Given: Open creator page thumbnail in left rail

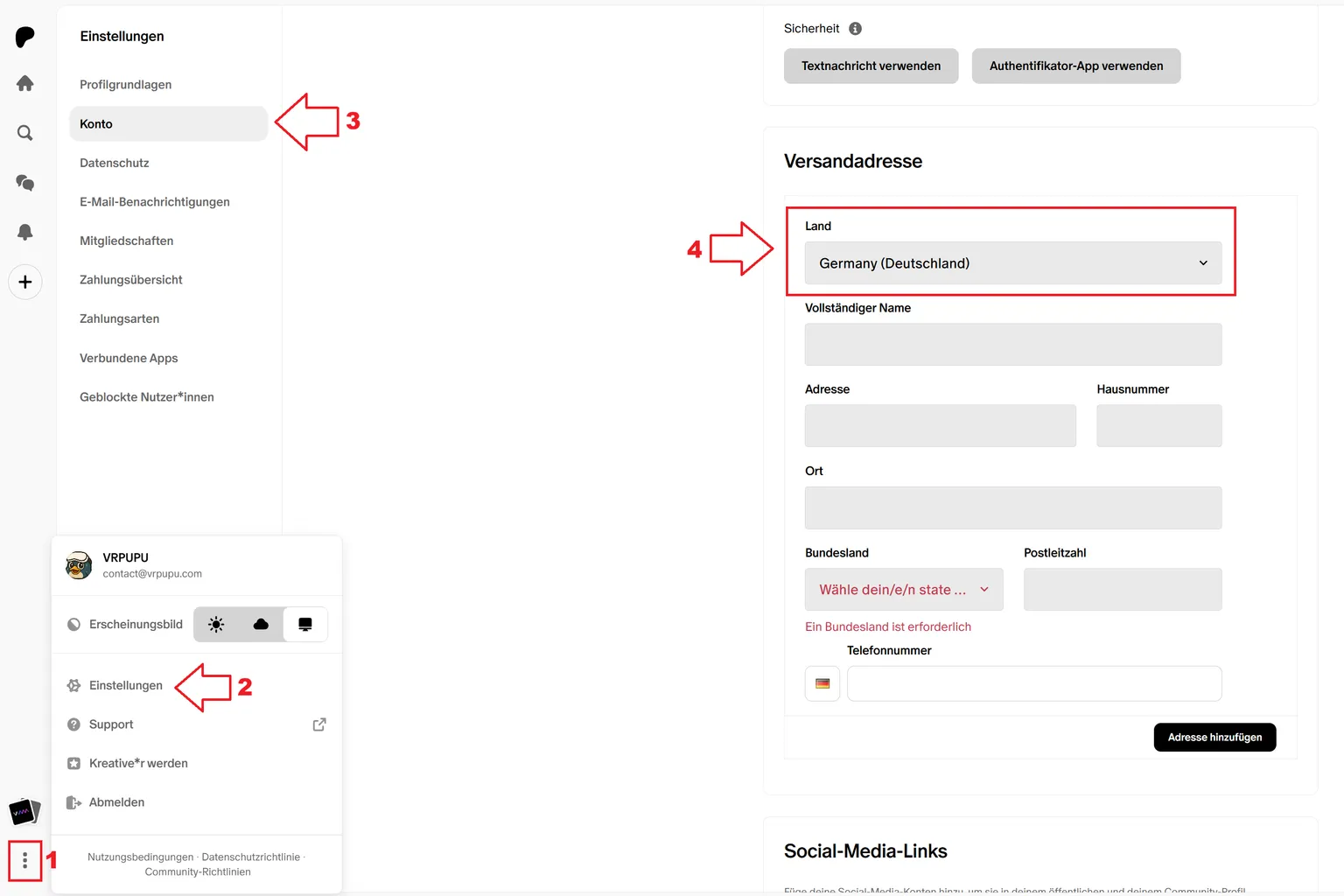Looking at the screenshot, I should 24,812.
